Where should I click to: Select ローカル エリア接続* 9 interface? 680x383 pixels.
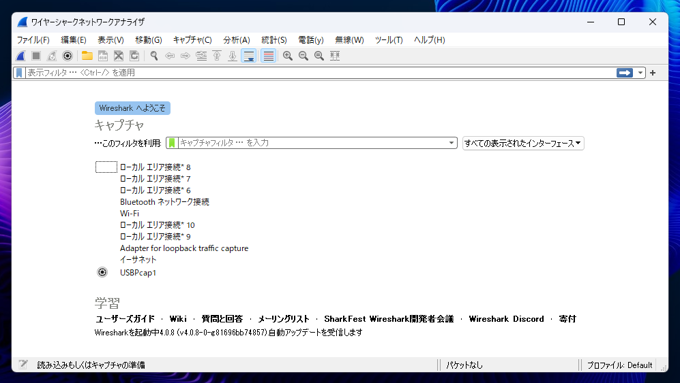point(155,236)
